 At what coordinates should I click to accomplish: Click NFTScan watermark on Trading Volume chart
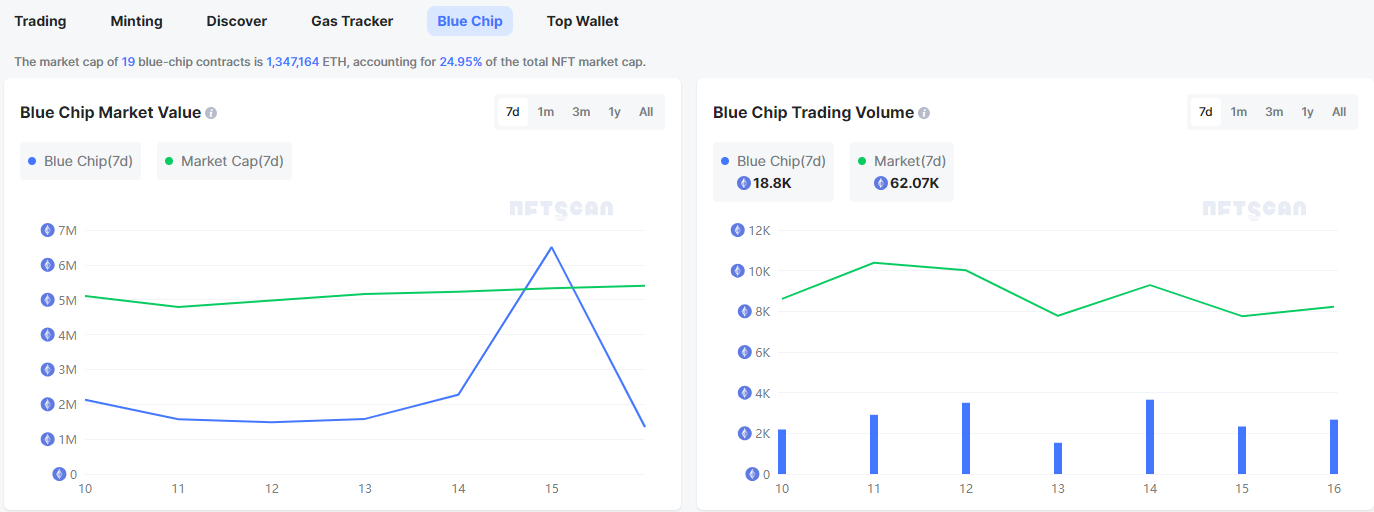(1254, 209)
